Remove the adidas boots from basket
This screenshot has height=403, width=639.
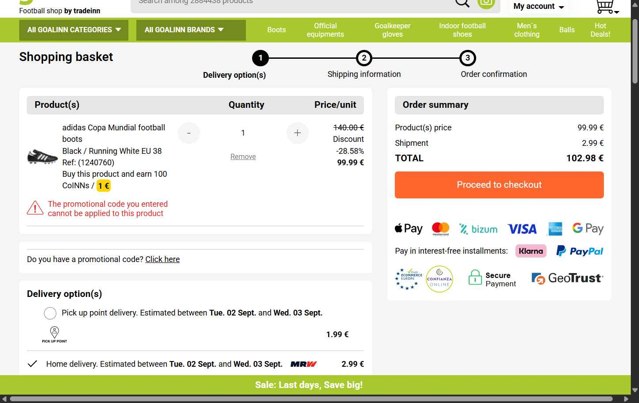243,156
